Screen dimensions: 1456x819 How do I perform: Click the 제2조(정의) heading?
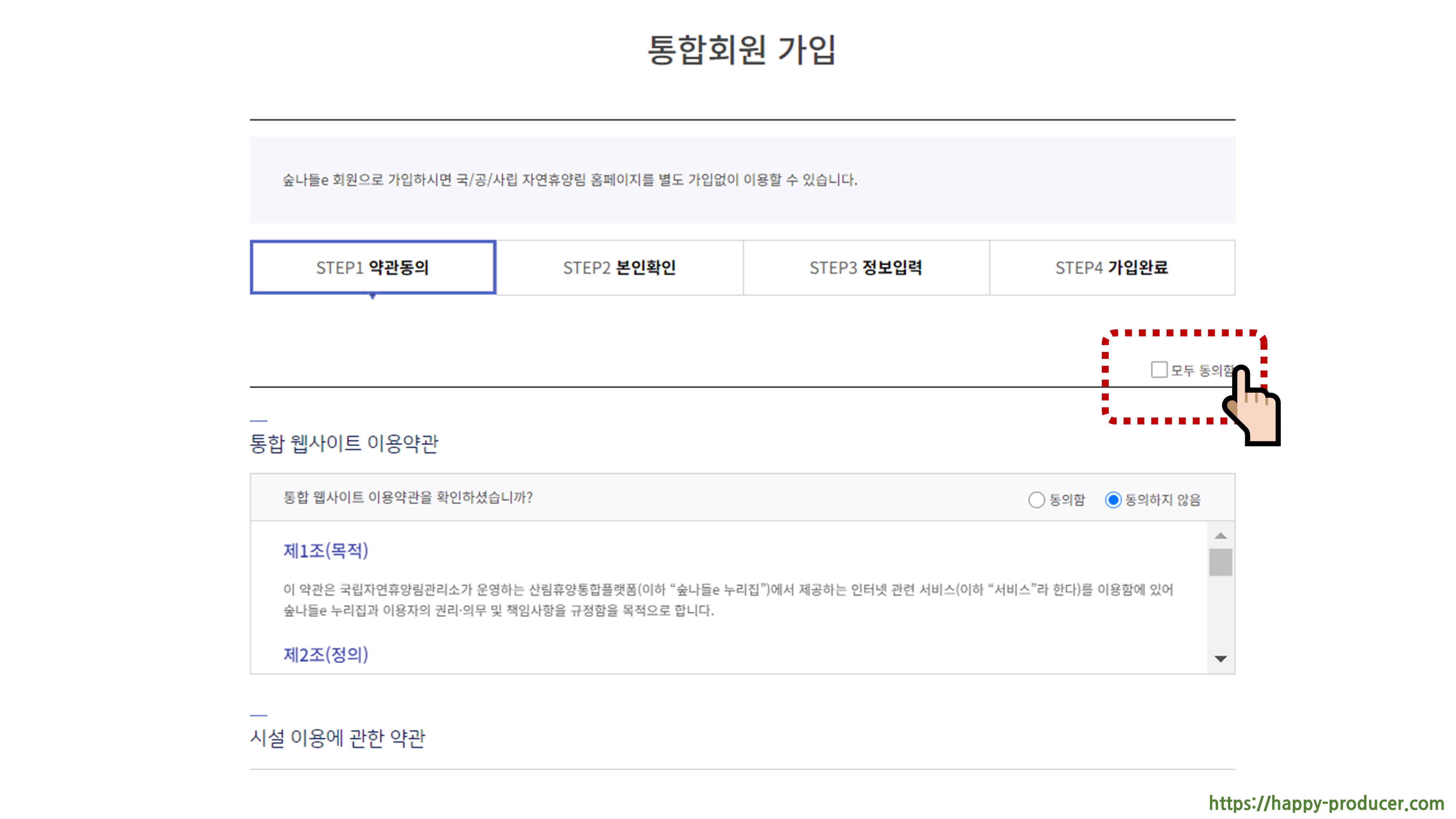point(325,654)
